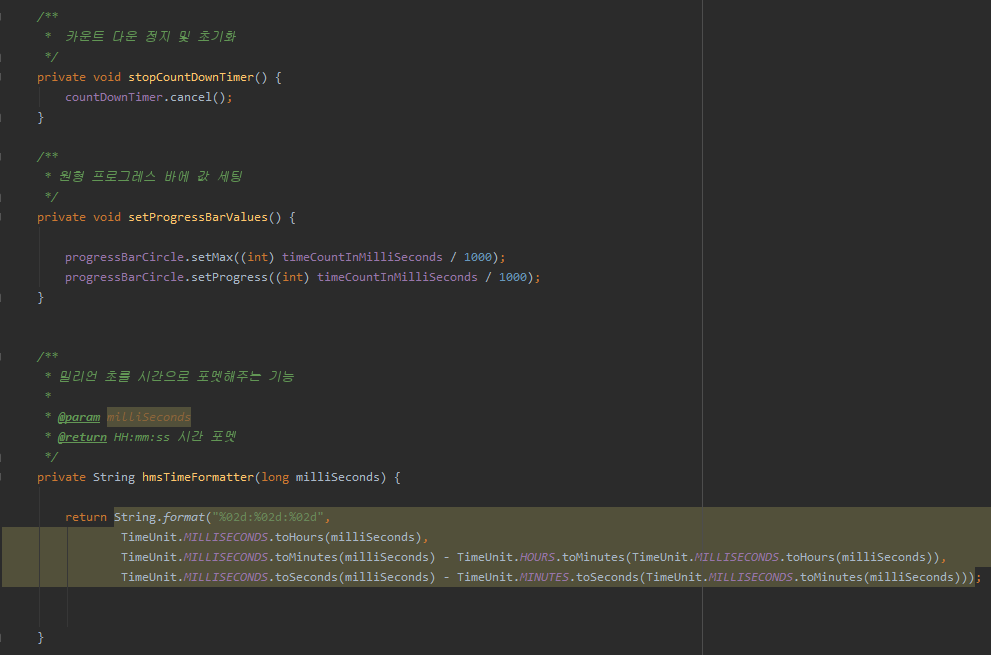Click the @return Javadoc tag
The height and width of the screenshot is (655, 991).
82,437
